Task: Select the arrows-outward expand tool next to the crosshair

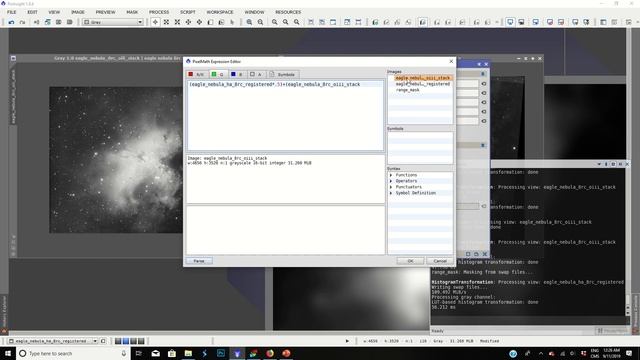Action: 166,22
